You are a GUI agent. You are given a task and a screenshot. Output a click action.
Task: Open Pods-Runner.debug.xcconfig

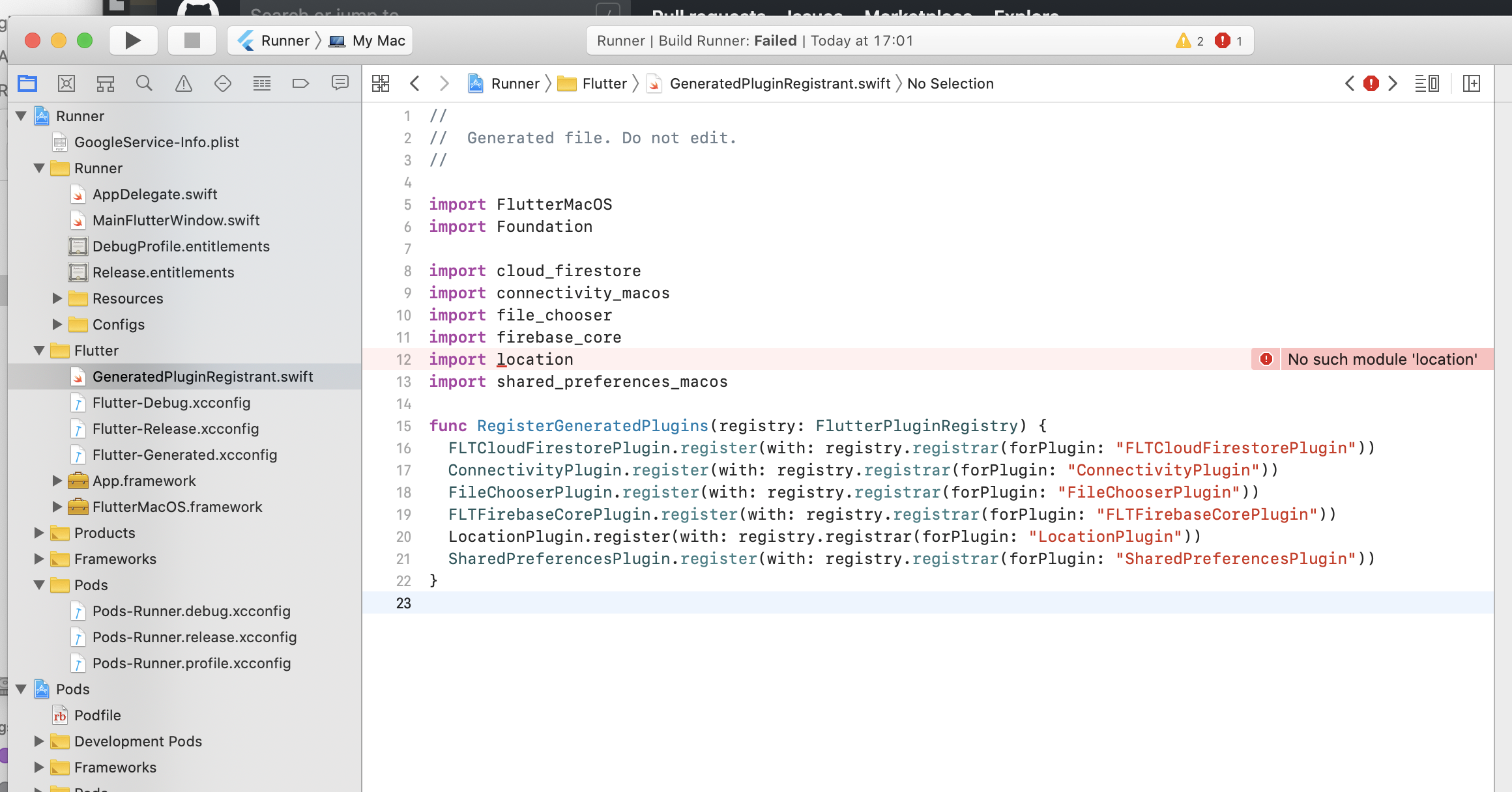coord(191,611)
